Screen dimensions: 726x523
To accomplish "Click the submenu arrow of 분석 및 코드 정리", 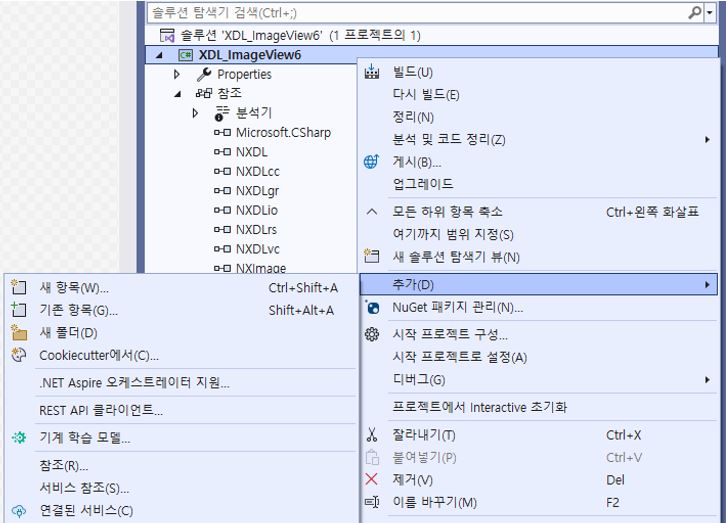I will [x=707, y=139].
